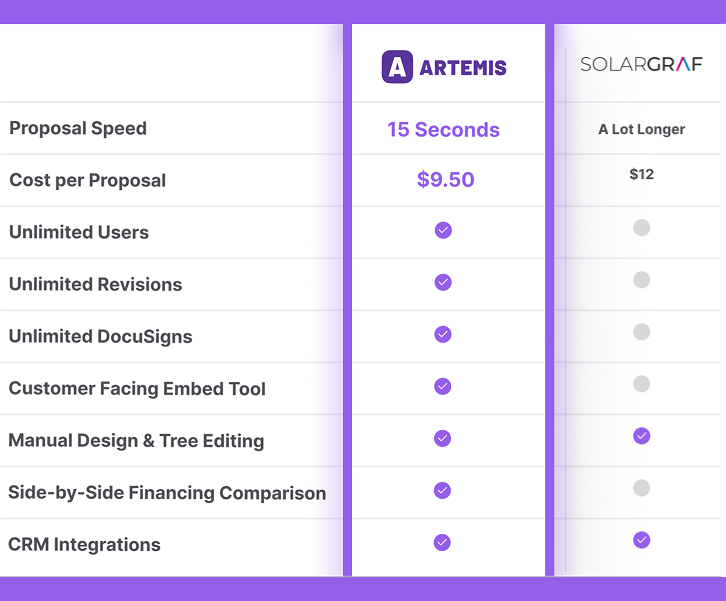
Task: Click the Proposal Speed row label
Action: click(x=78, y=128)
